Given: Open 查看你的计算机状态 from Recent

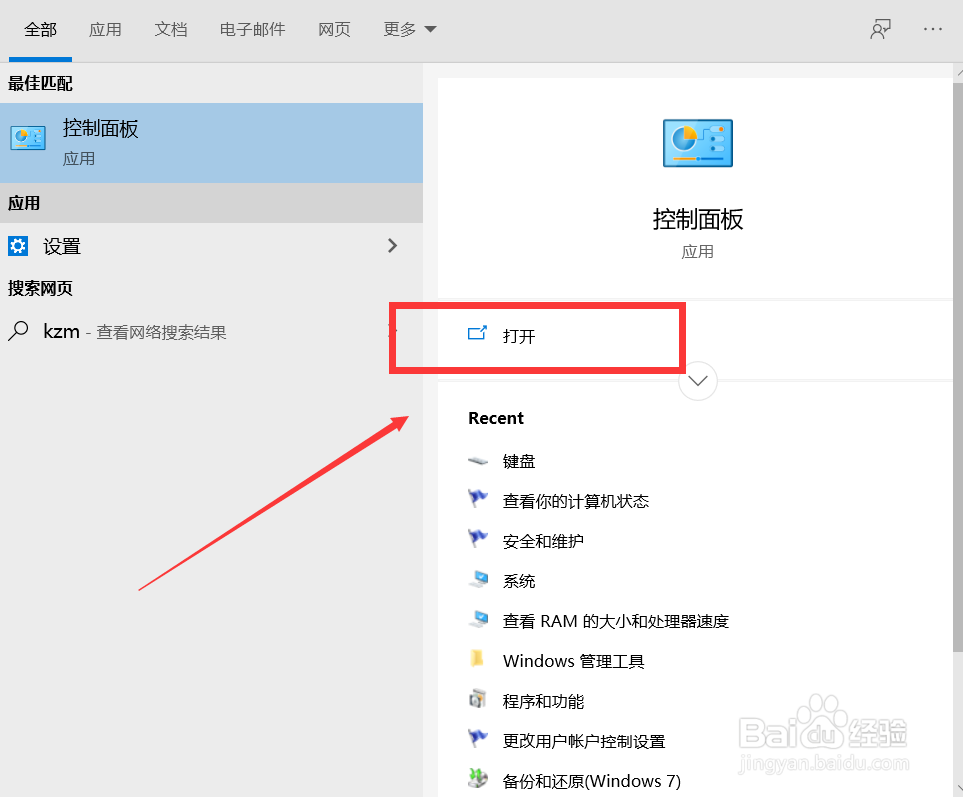Looking at the screenshot, I should tap(573, 501).
